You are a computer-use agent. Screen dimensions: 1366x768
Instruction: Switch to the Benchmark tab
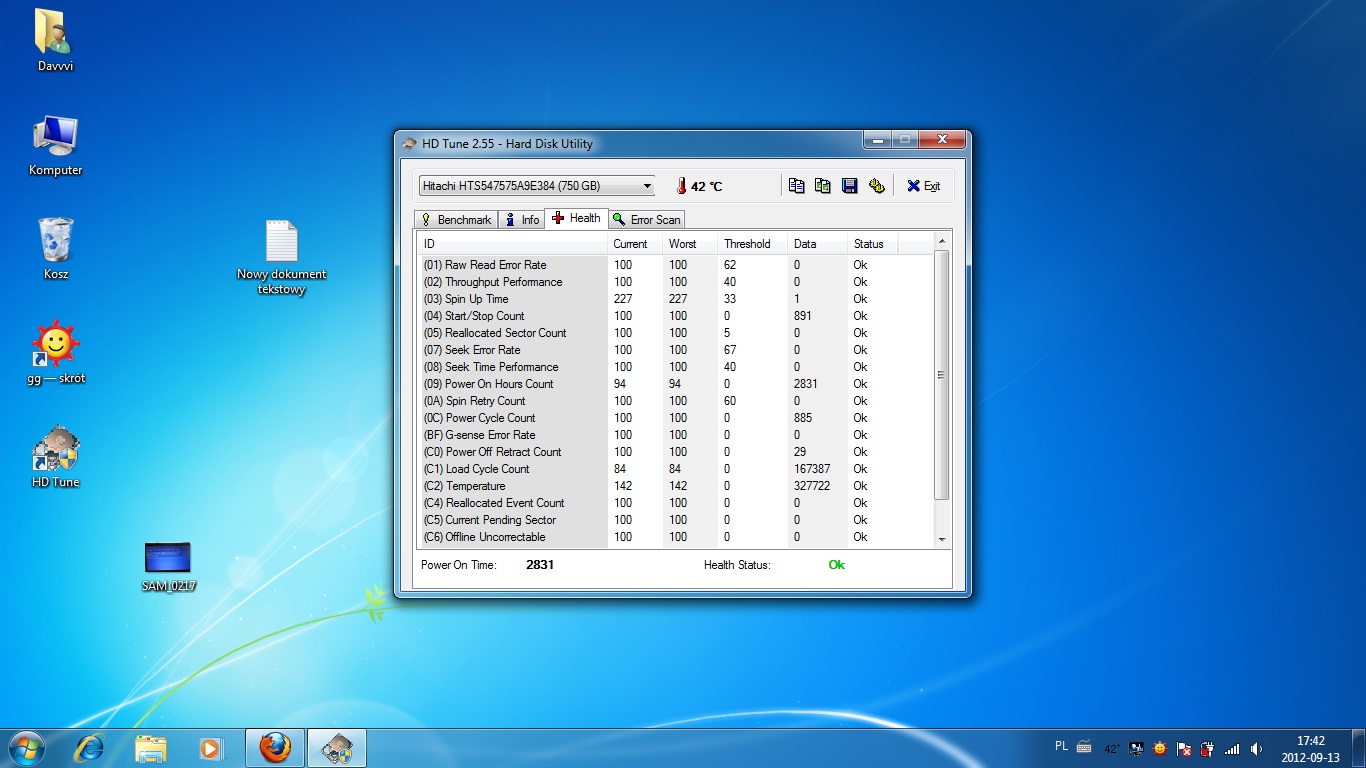point(455,219)
